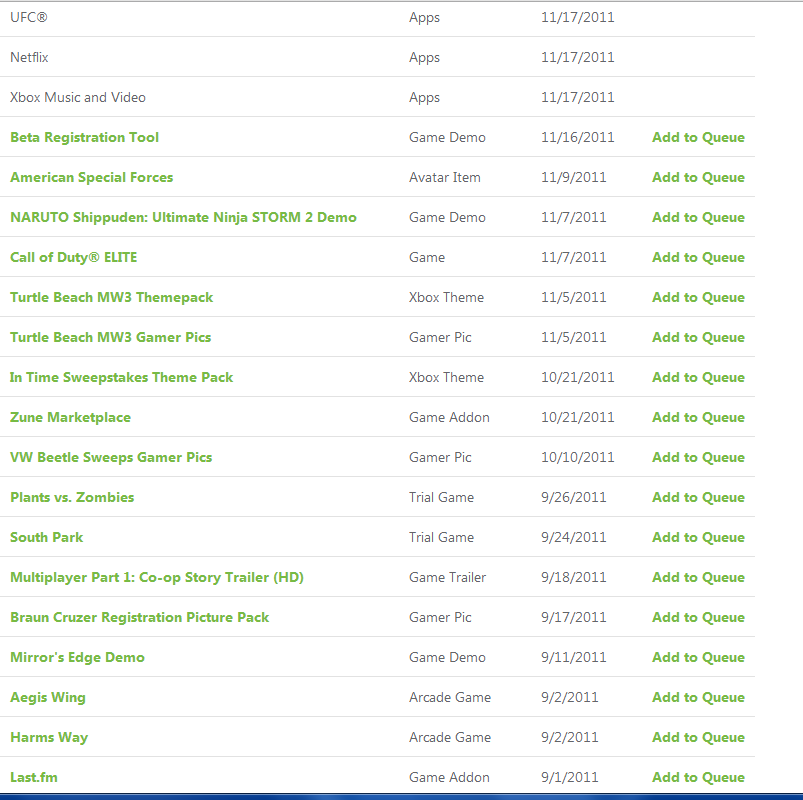
Task: Select the Netflix app title text
Action: (29, 57)
